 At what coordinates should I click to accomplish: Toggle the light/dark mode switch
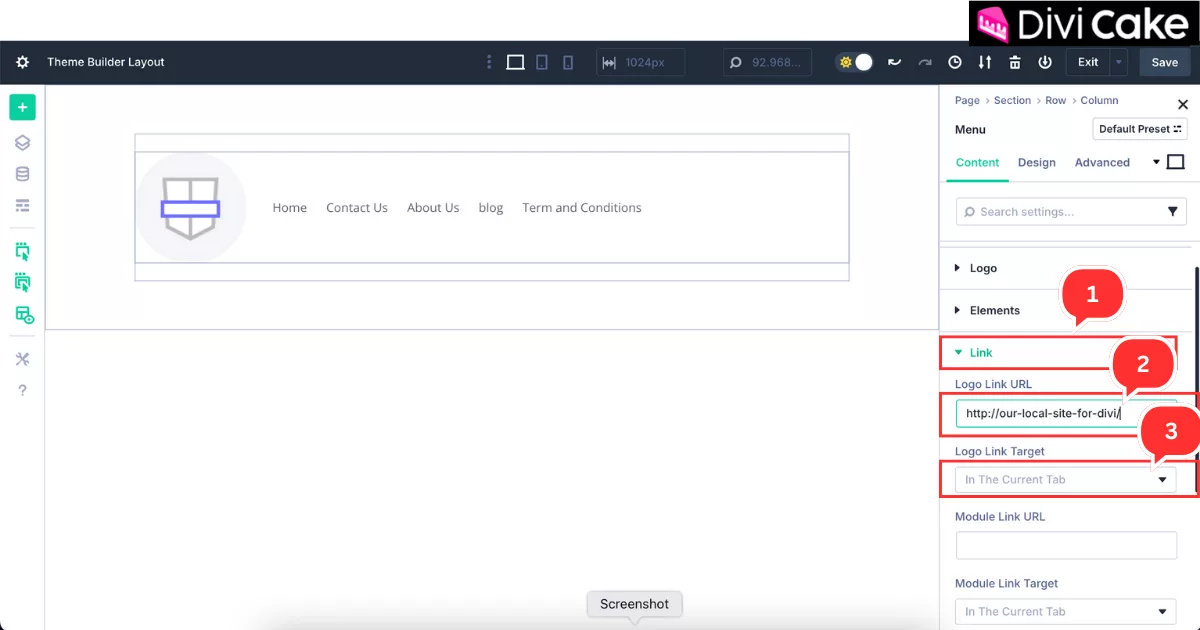(x=856, y=62)
